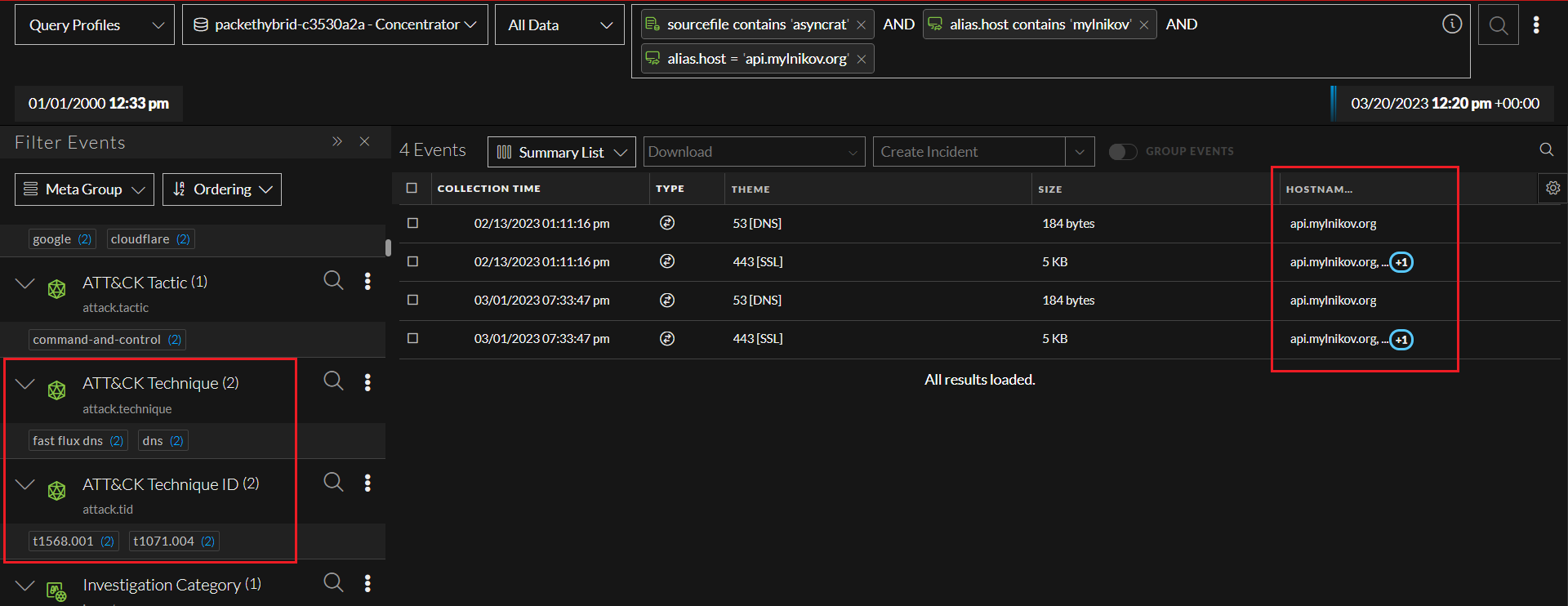Viewport: 1568px width, 606px height.
Task: Collapse the ATT&CK Technique ID section
Action: 25,484
